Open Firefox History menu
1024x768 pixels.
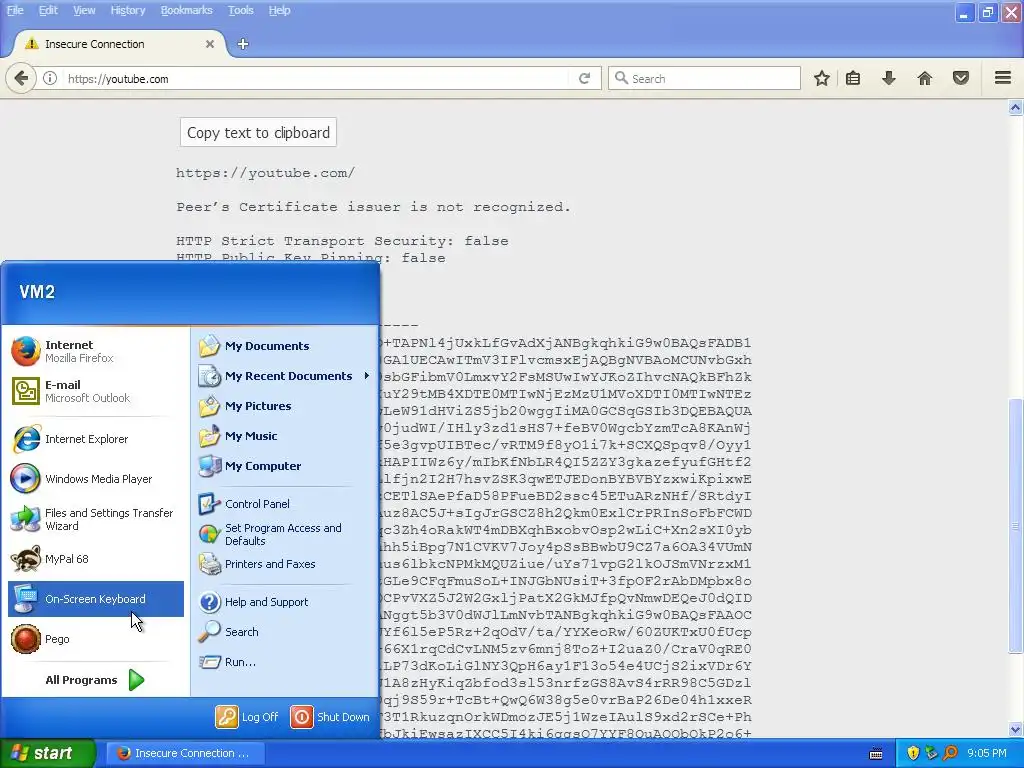pyautogui.click(x=127, y=10)
